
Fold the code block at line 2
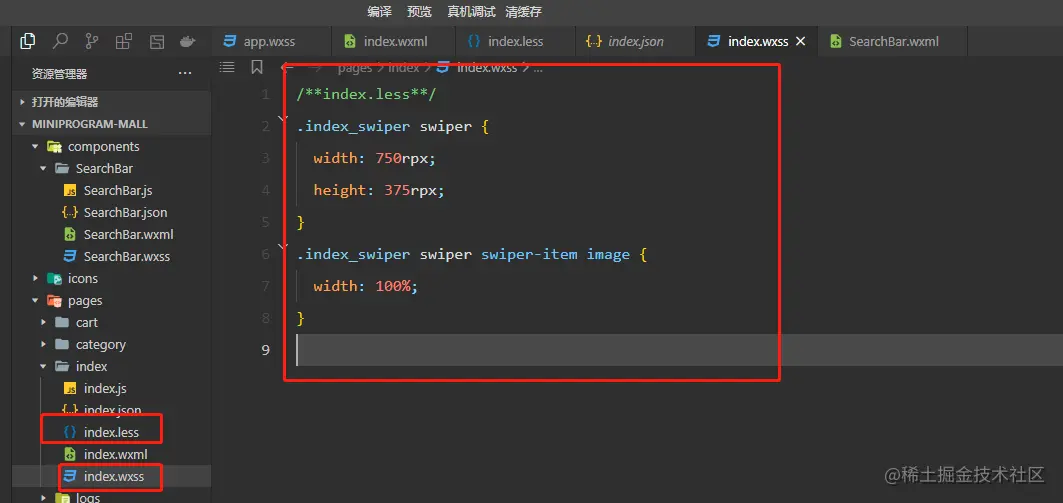point(283,120)
